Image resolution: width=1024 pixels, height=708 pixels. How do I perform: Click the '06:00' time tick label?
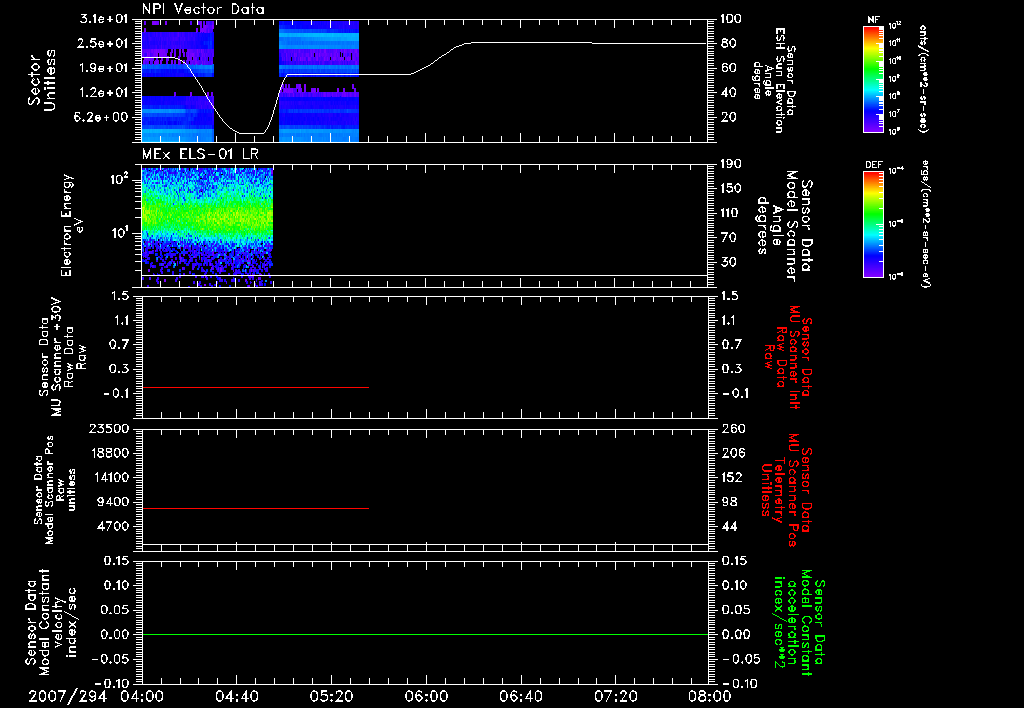click(x=426, y=696)
